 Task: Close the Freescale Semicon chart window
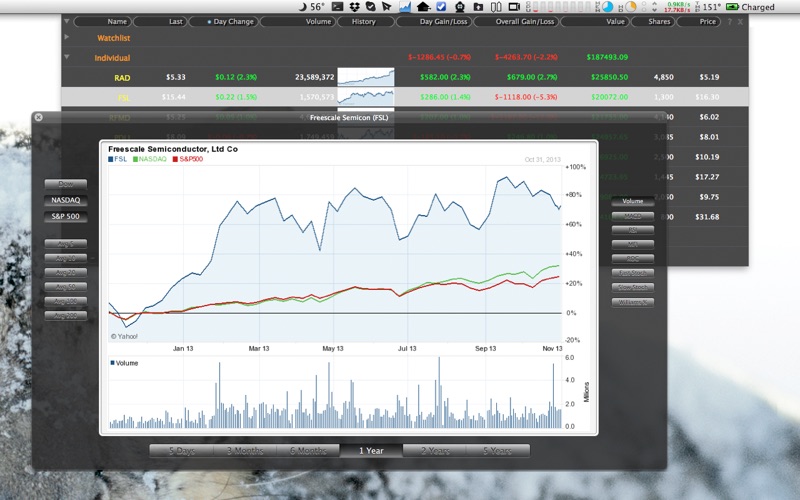[38, 117]
